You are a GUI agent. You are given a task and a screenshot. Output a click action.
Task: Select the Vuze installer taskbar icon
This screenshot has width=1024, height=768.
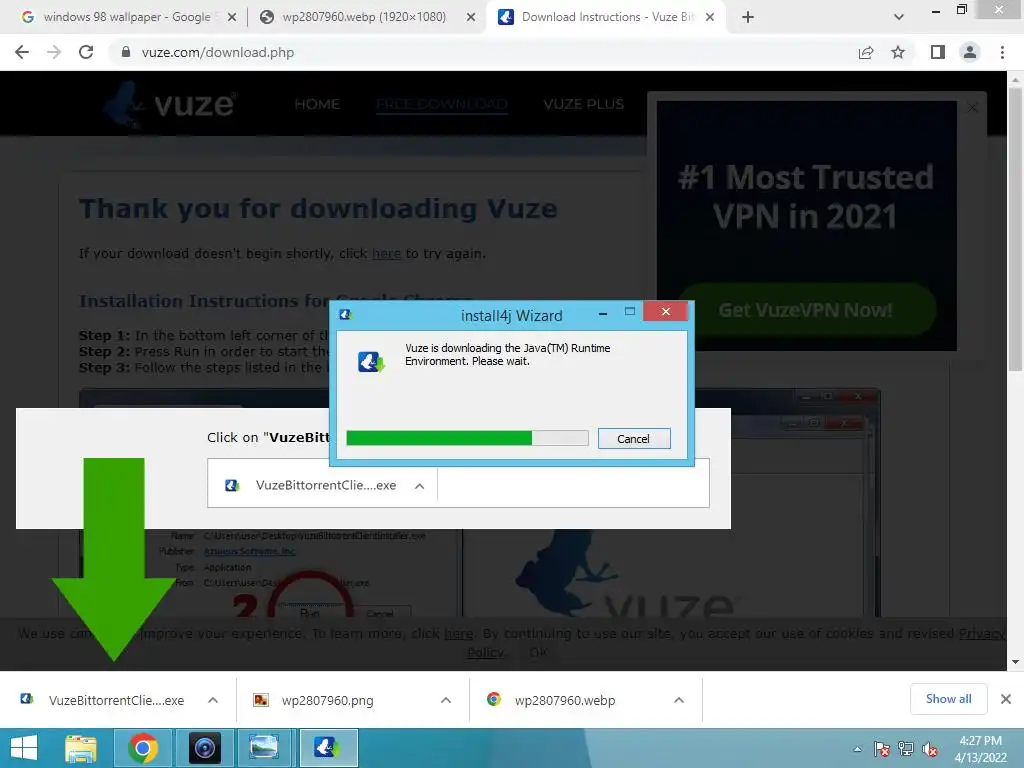(328, 748)
